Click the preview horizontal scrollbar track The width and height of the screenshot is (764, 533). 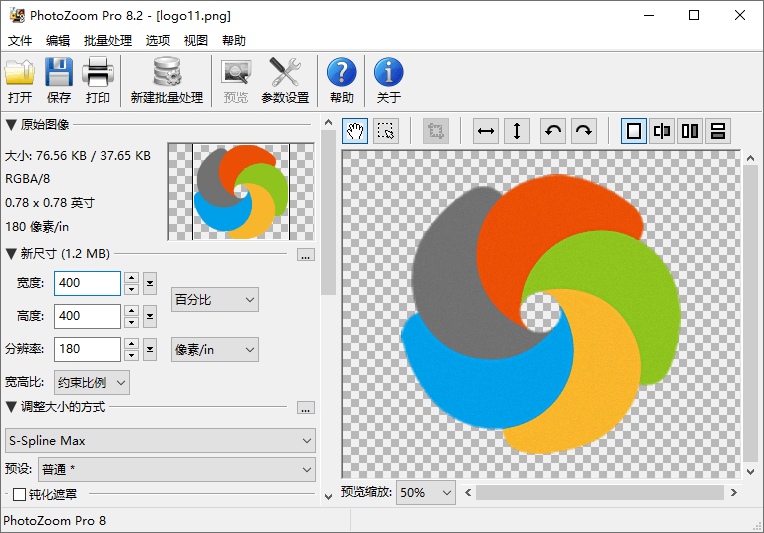[x=600, y=493]
